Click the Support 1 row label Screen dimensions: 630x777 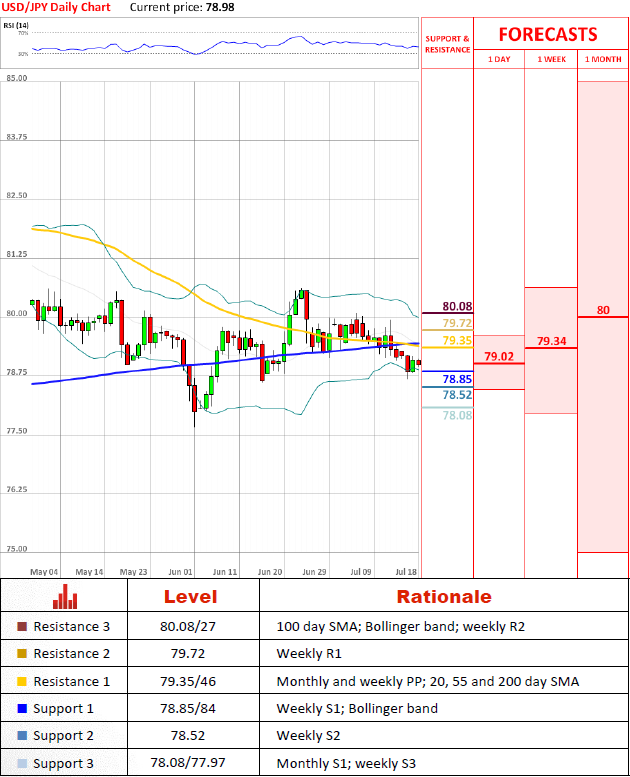[63, 709]
